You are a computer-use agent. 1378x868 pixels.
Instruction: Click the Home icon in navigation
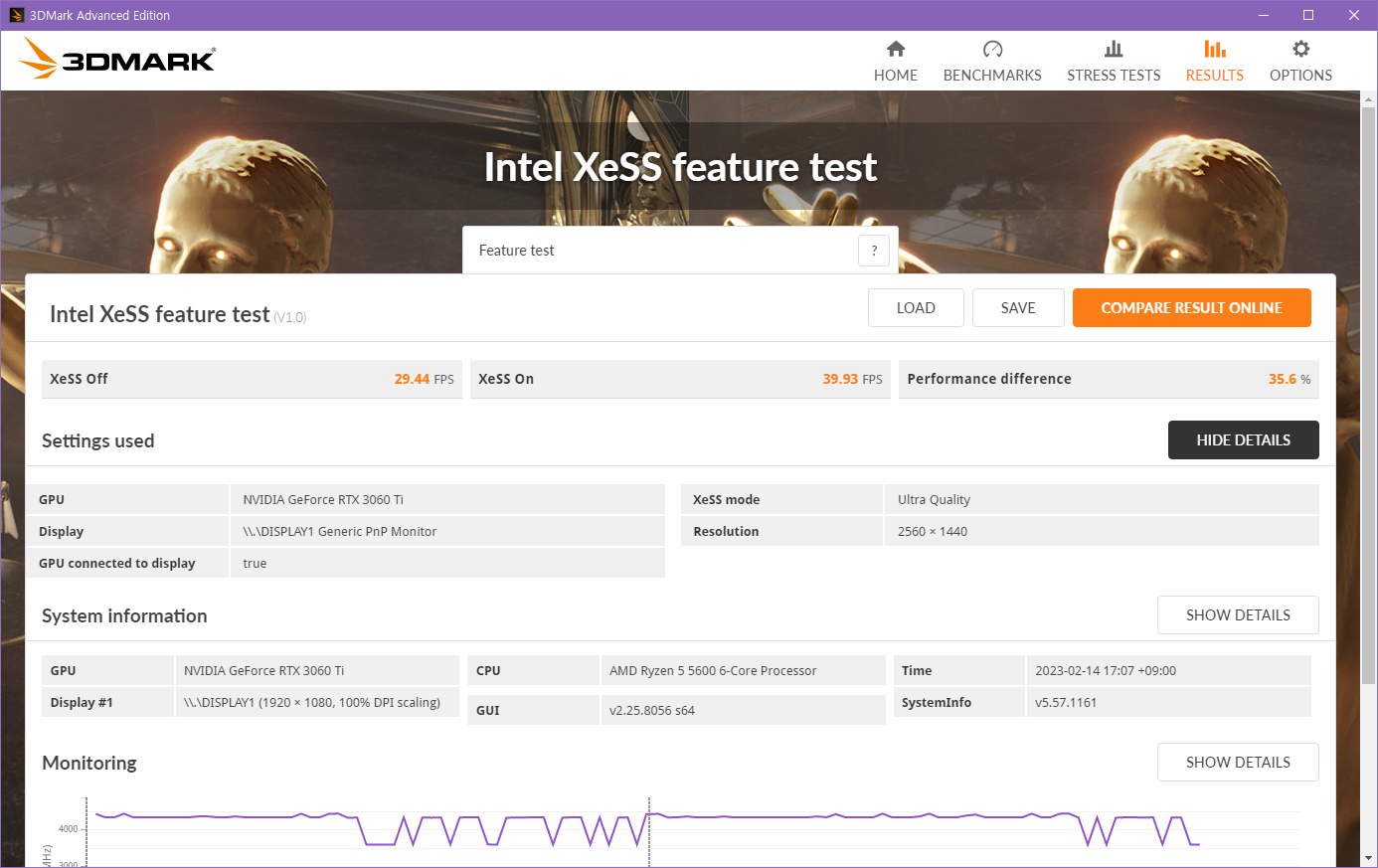click(896, 49)
